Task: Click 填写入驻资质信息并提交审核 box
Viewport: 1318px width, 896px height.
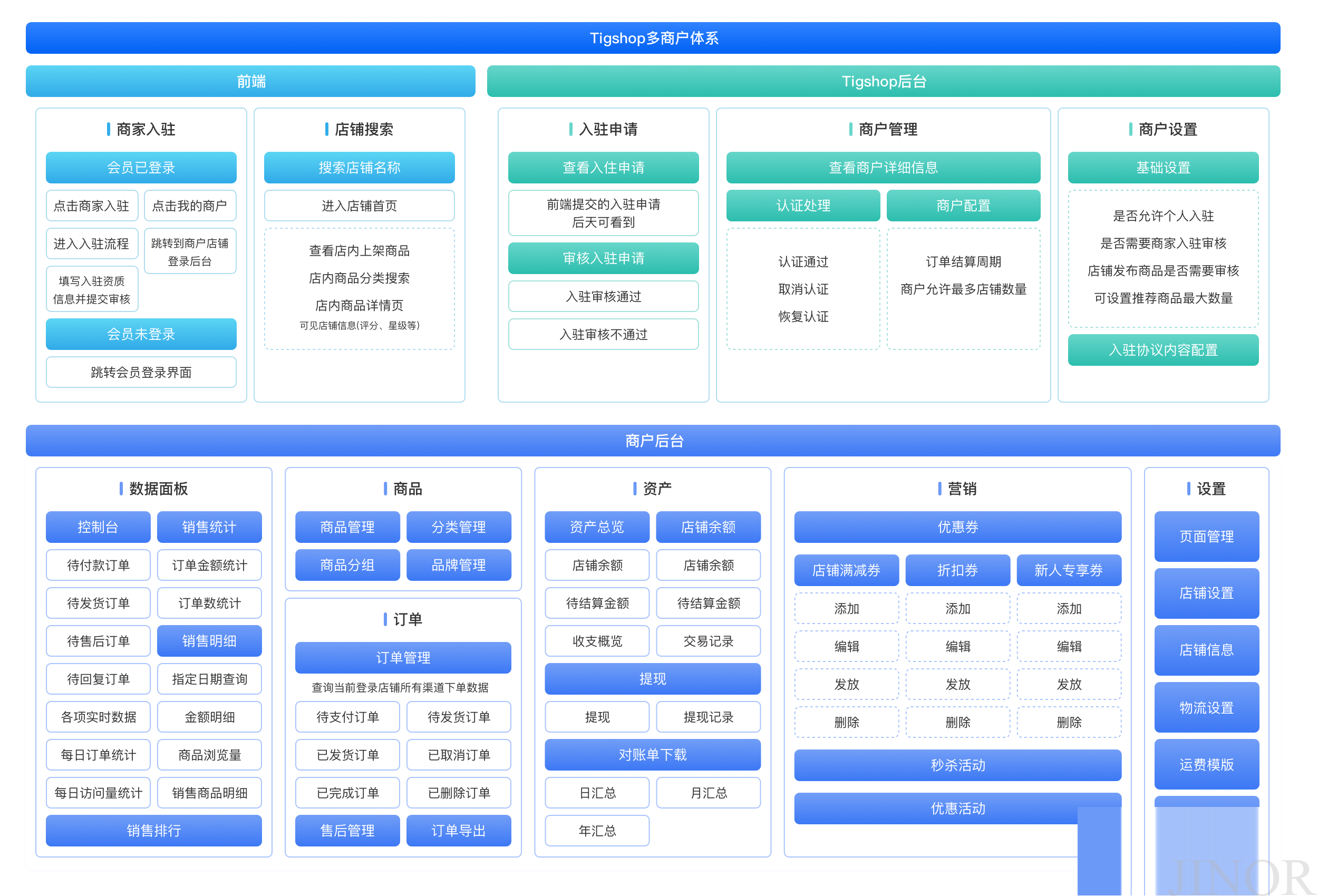Action: pos(92,289)
